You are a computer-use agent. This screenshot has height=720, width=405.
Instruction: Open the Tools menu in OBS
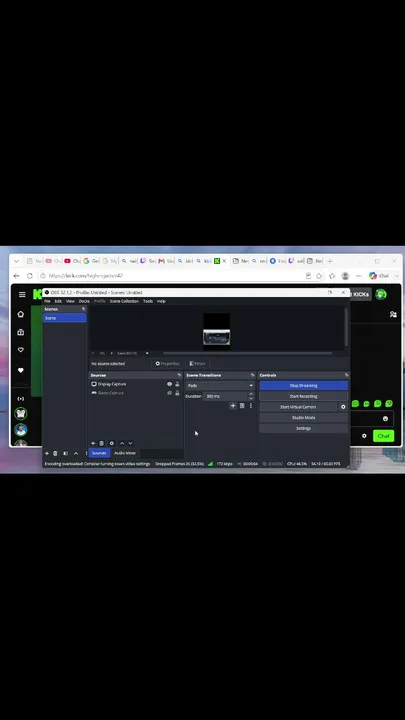pyautogui.click(x=148, y=301)
